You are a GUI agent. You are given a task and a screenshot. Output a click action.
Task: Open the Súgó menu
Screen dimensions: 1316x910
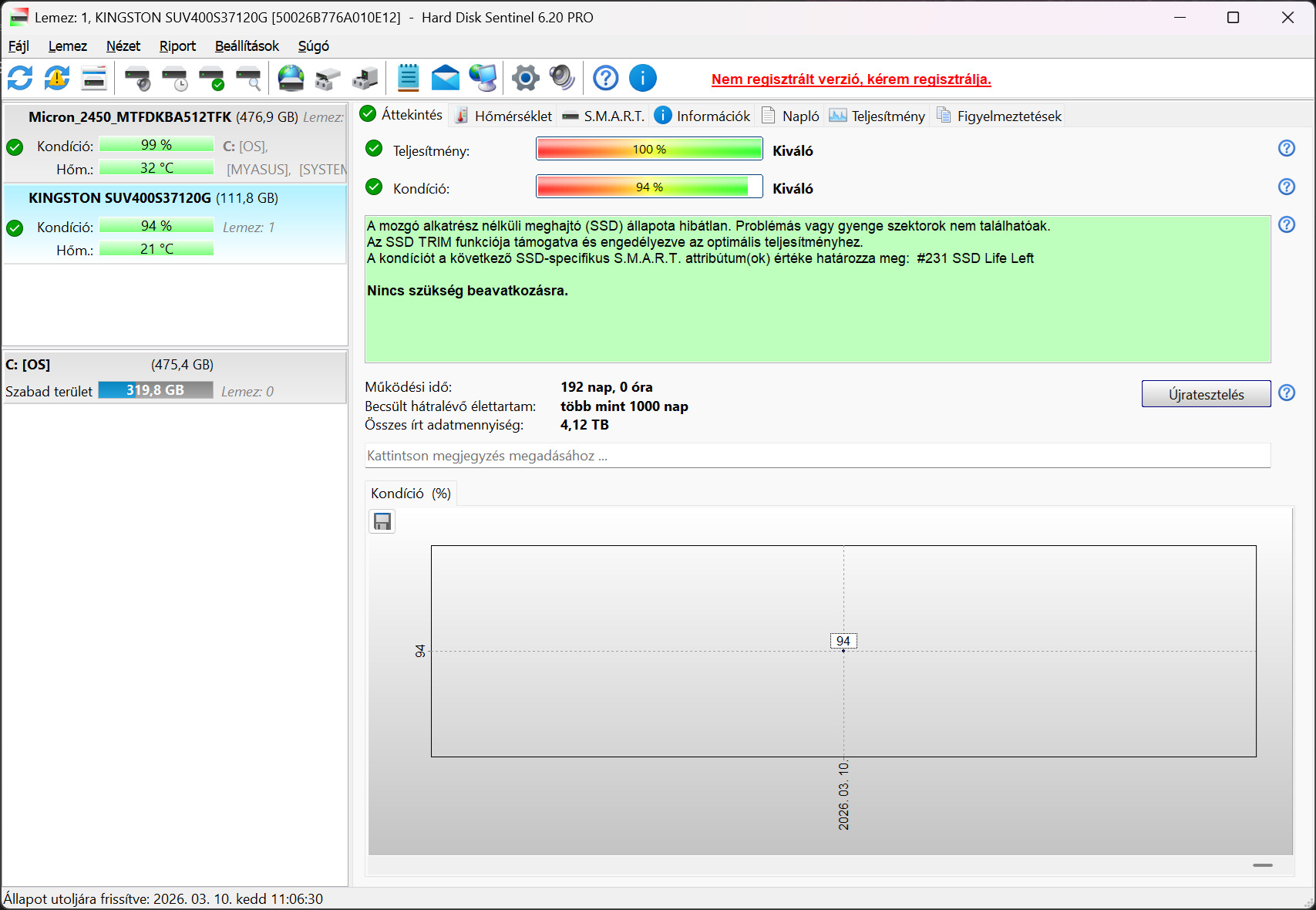314,46
